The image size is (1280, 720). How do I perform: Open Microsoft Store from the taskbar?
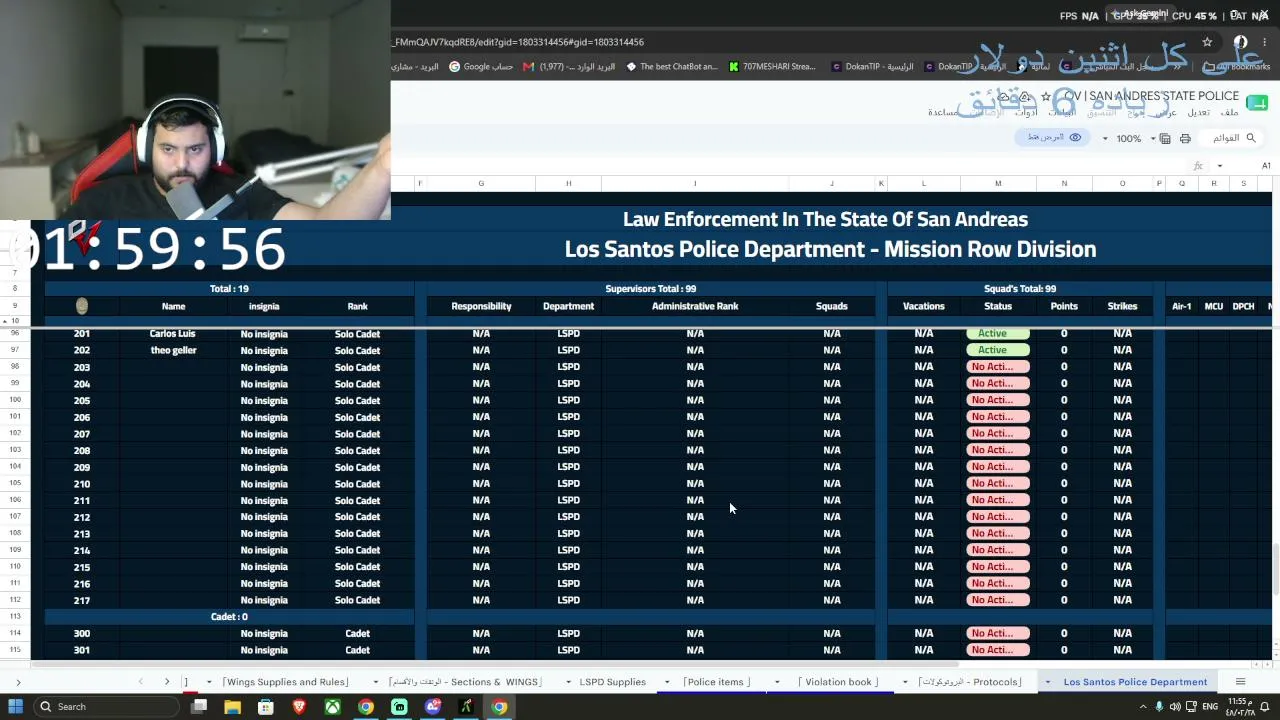[x=266, y=706]
